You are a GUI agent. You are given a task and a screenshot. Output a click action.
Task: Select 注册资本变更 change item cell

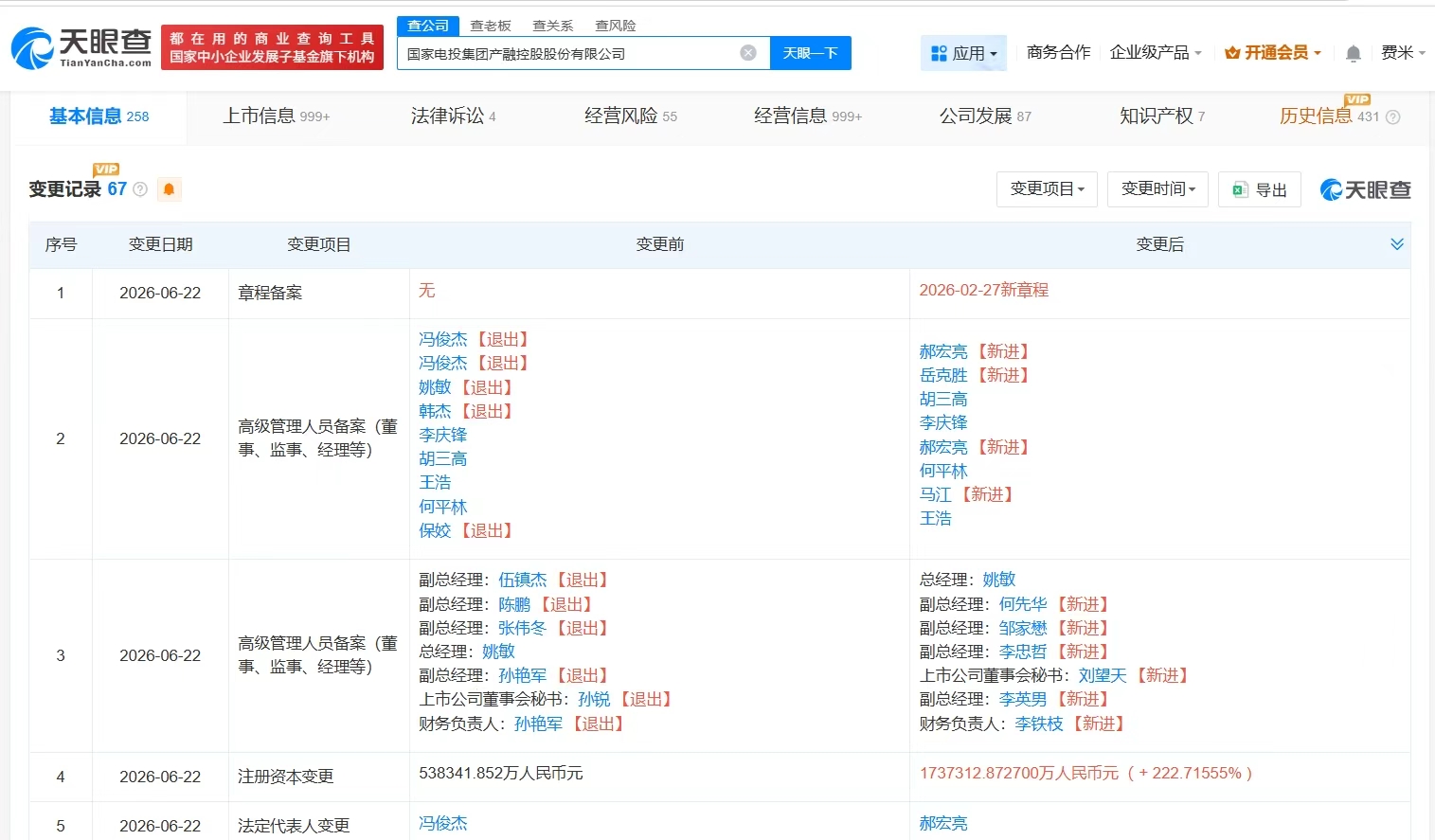coord(286,777)
